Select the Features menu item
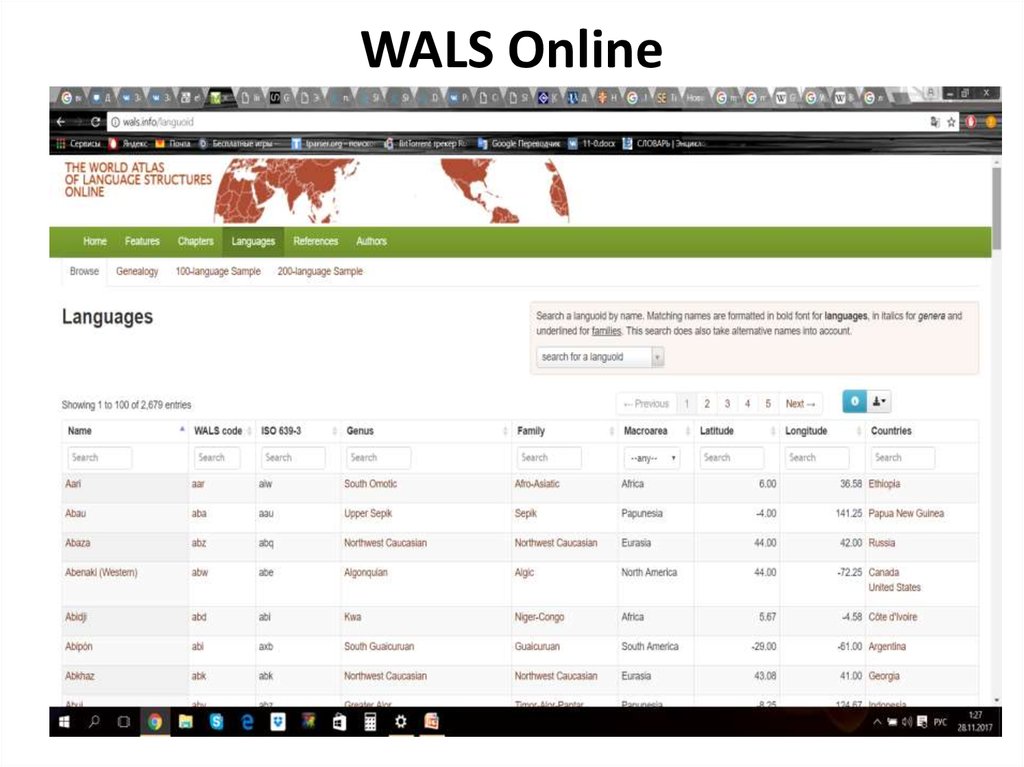The image size is (1024, 767). point(142,241)
